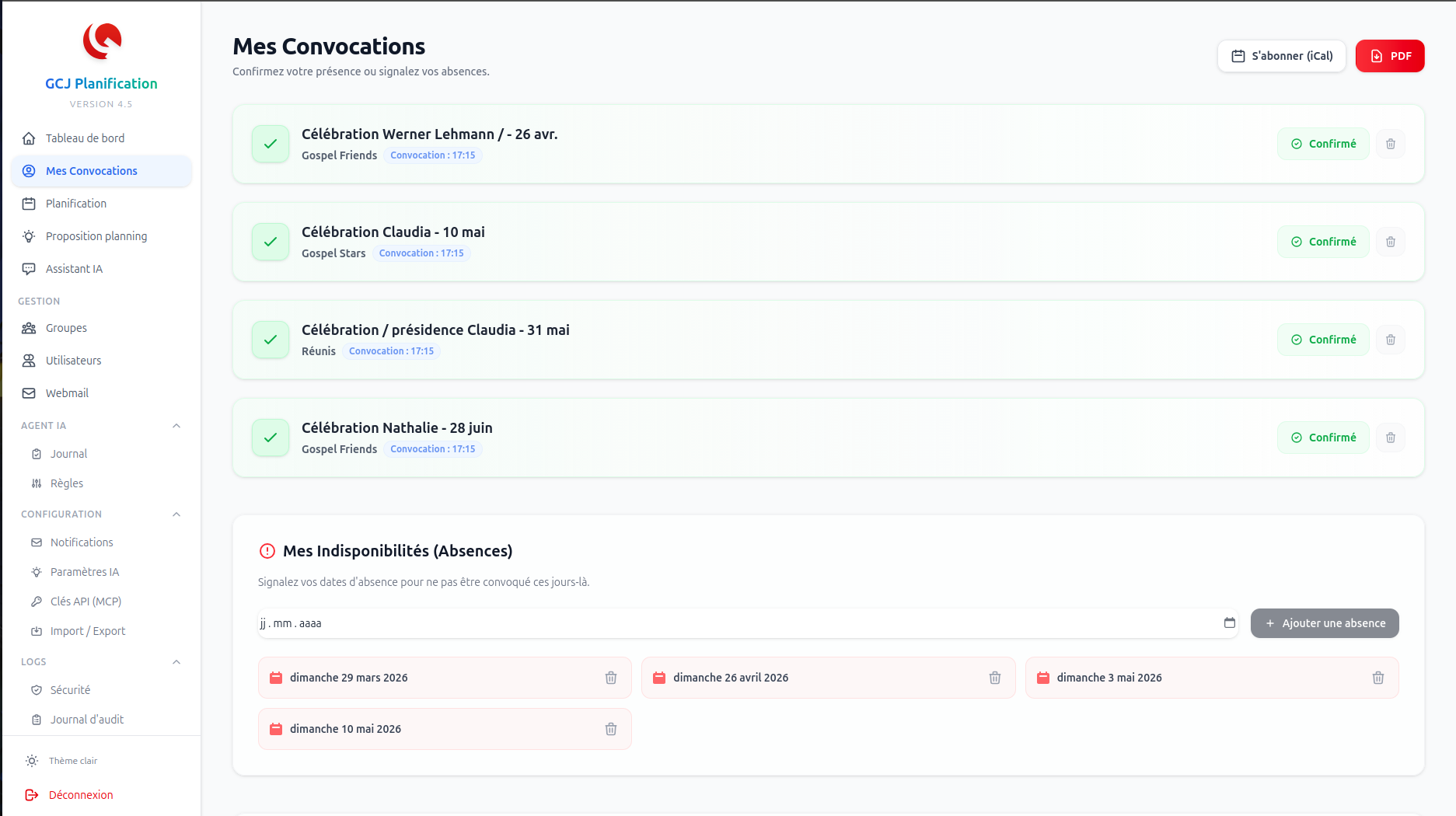This screenshot has height=816, width=1456.
Task: Collapse the CONFIGURATION section
Action: (x=176, y=514)
